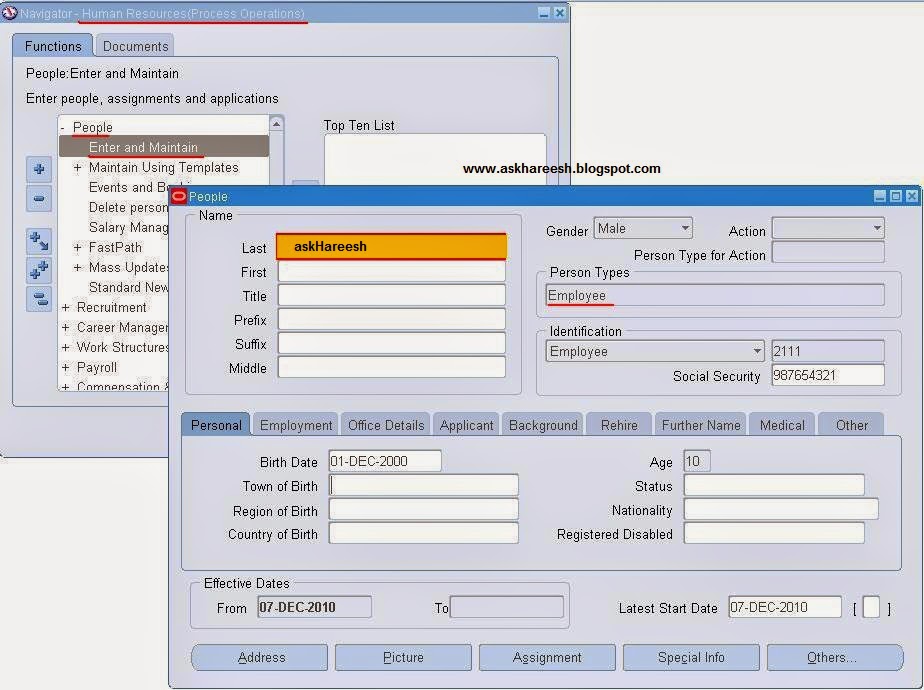Viewport: 924px width, 690px height.
Task: Open the Further Name tab
Action: tap(701, 425)
